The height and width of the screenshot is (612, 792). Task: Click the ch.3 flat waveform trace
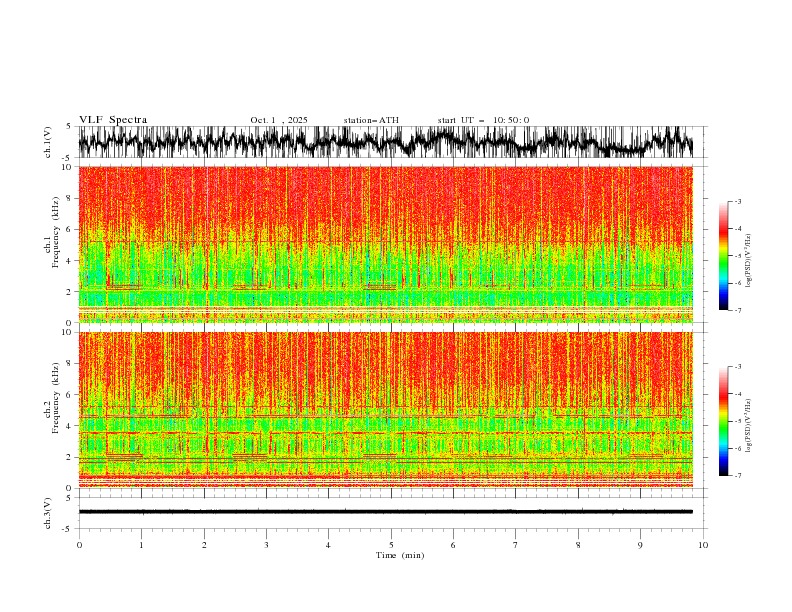tap(386, 512)
